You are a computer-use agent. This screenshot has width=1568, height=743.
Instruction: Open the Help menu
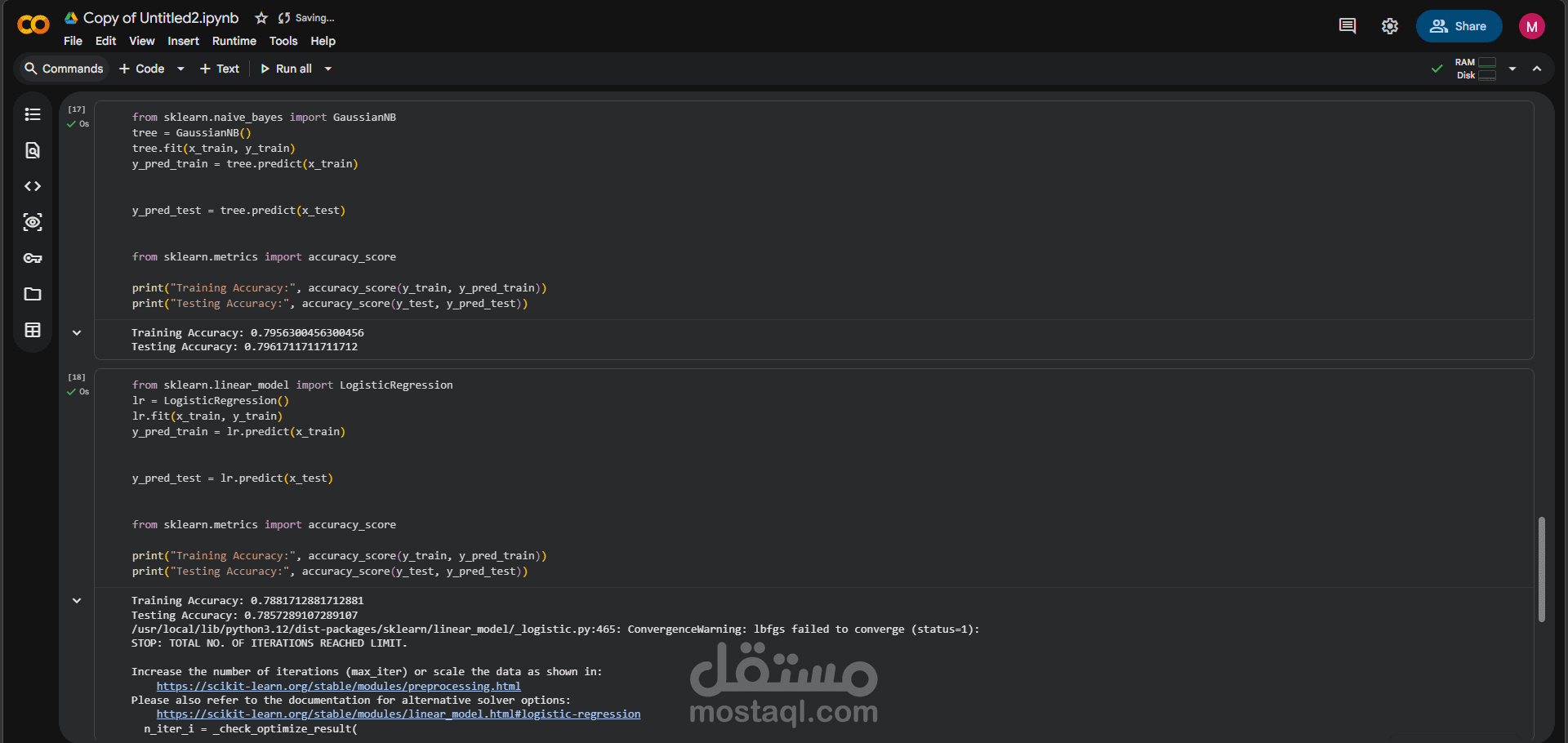[x=323, y=41]
